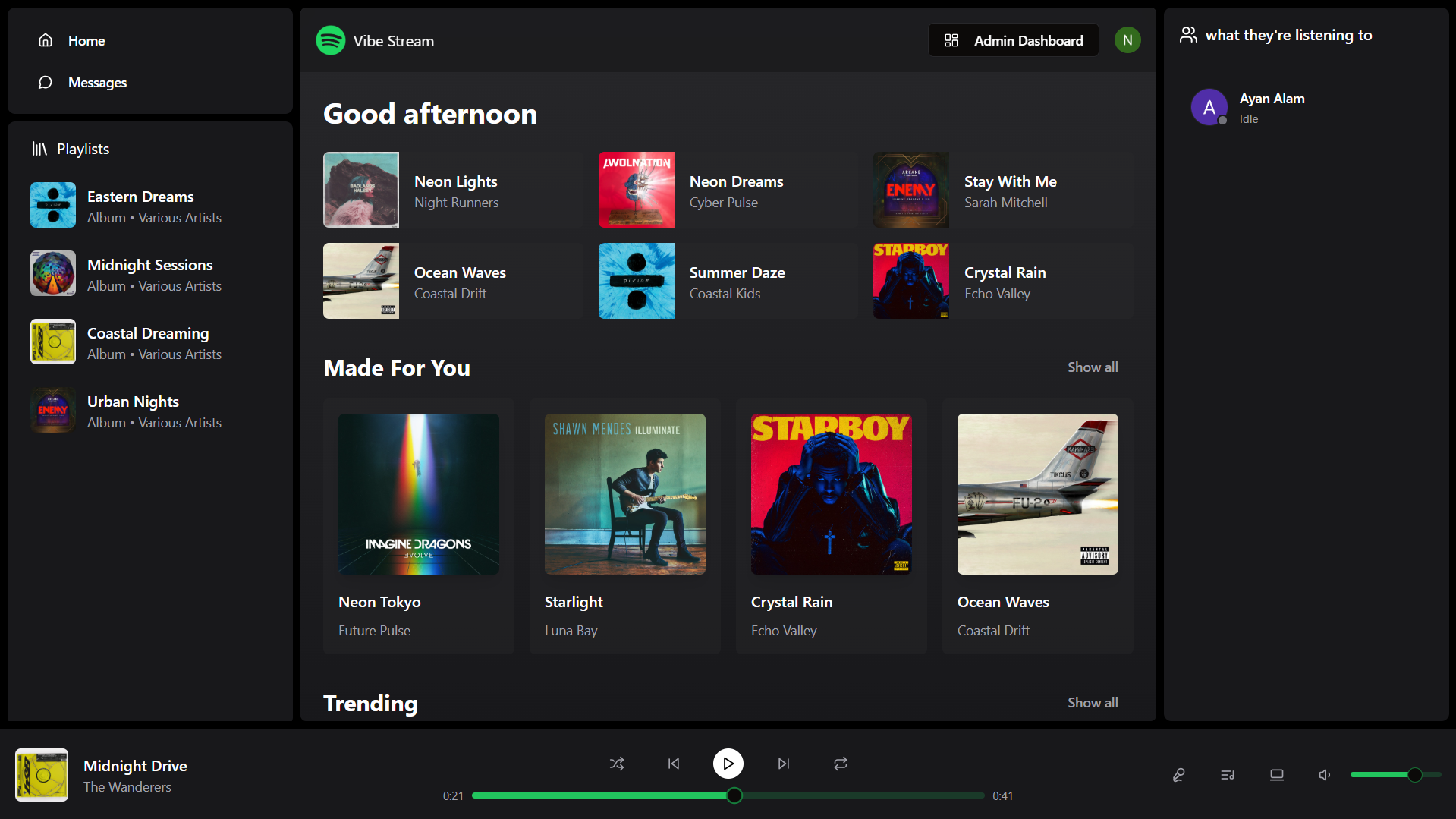This screenshot has width=1456, height=819.
Task: Open Home in the sidebar
Action: pos(150,40)
